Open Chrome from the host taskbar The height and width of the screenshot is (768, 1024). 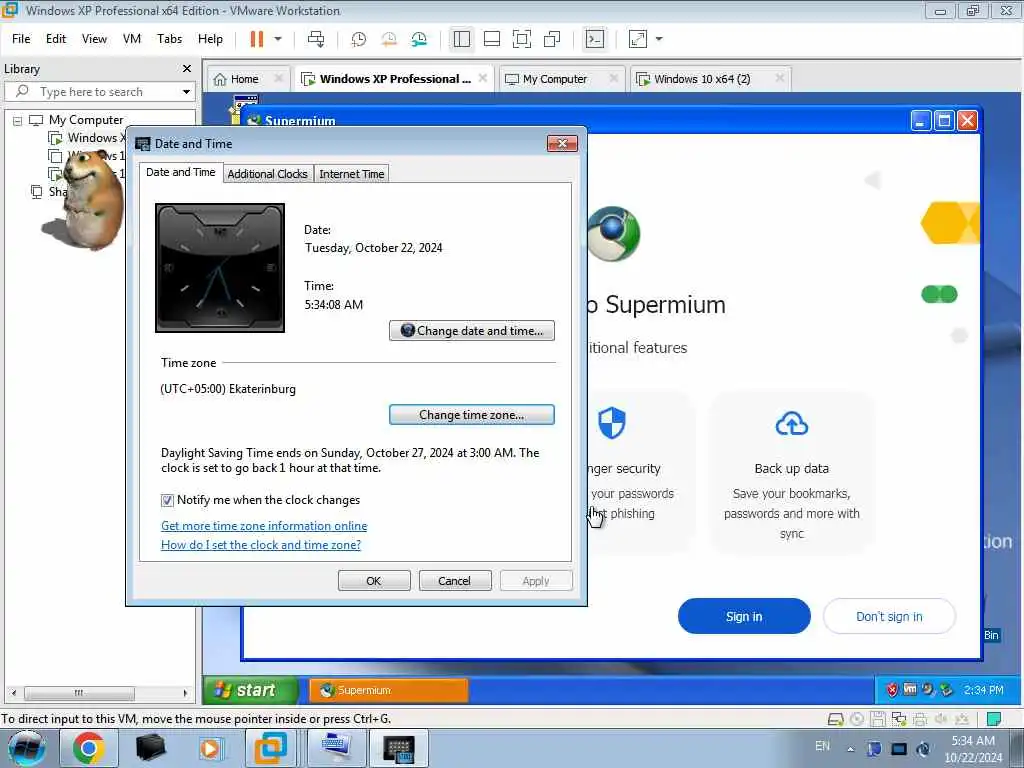pyautogui.click(x=89, y=748)
